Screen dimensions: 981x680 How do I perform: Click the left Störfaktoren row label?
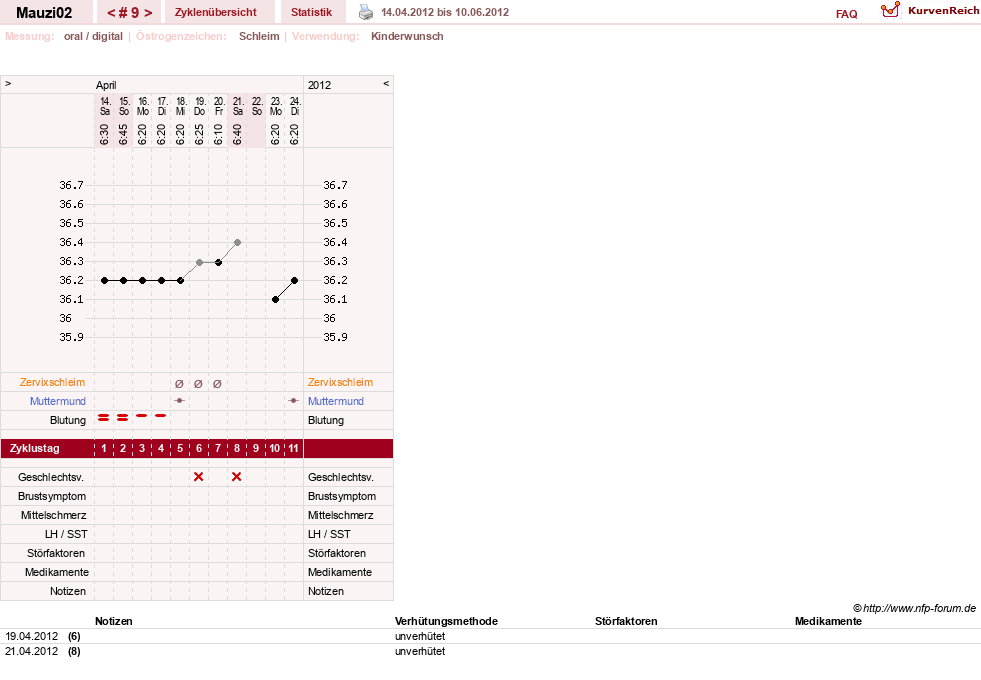pos(56,553)
